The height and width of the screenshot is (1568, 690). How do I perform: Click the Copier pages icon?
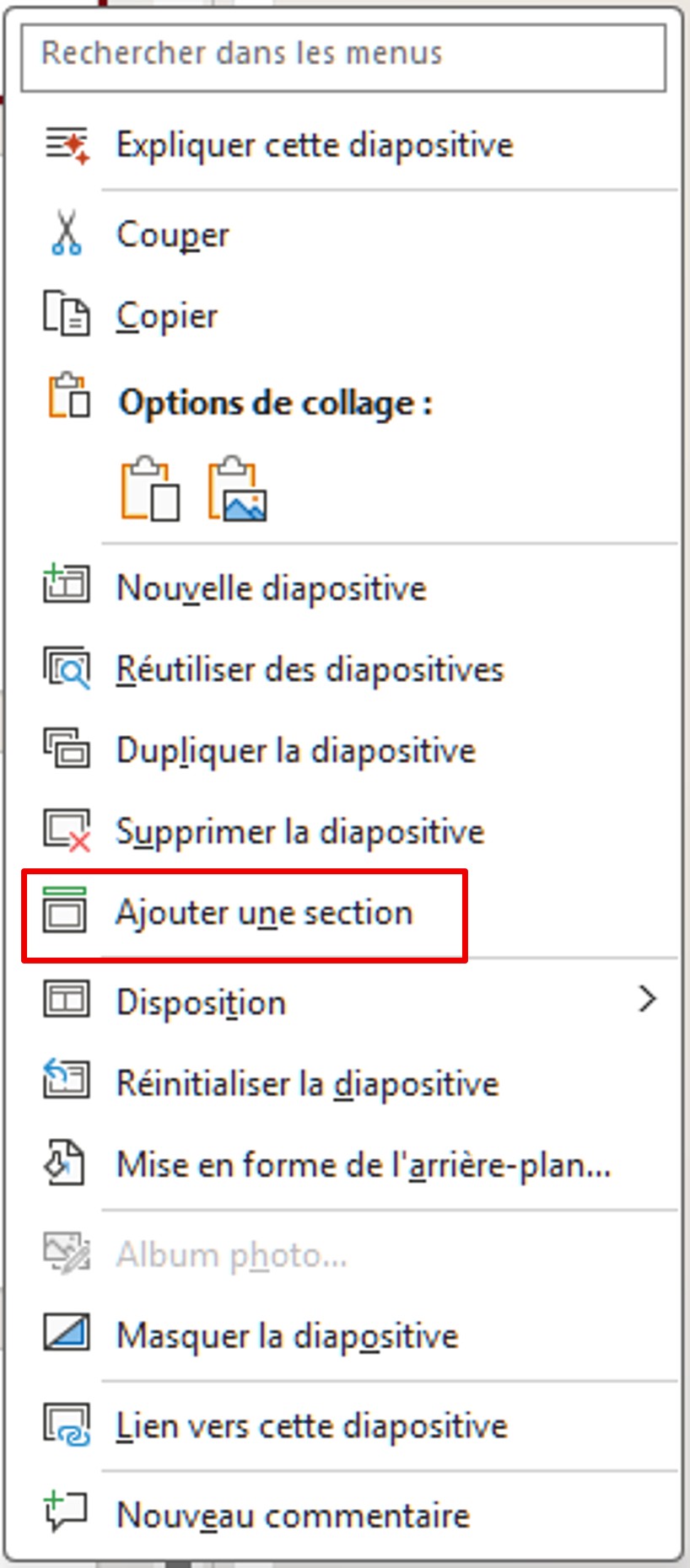pos(67,314)
